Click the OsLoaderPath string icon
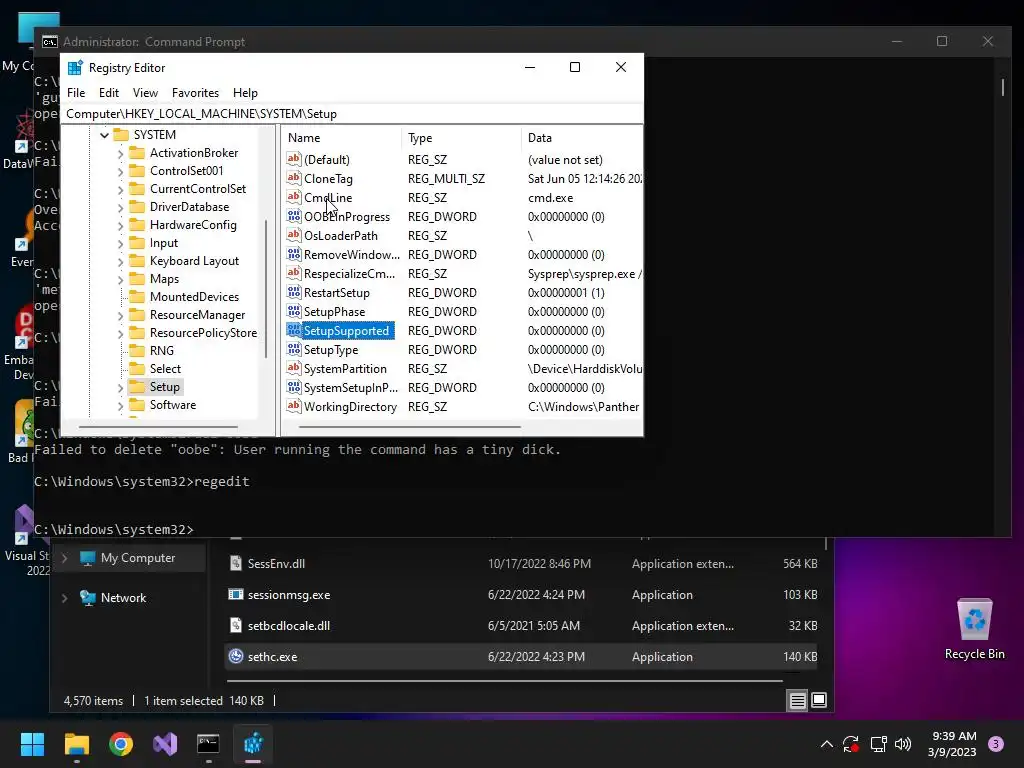 pos(294,235)
